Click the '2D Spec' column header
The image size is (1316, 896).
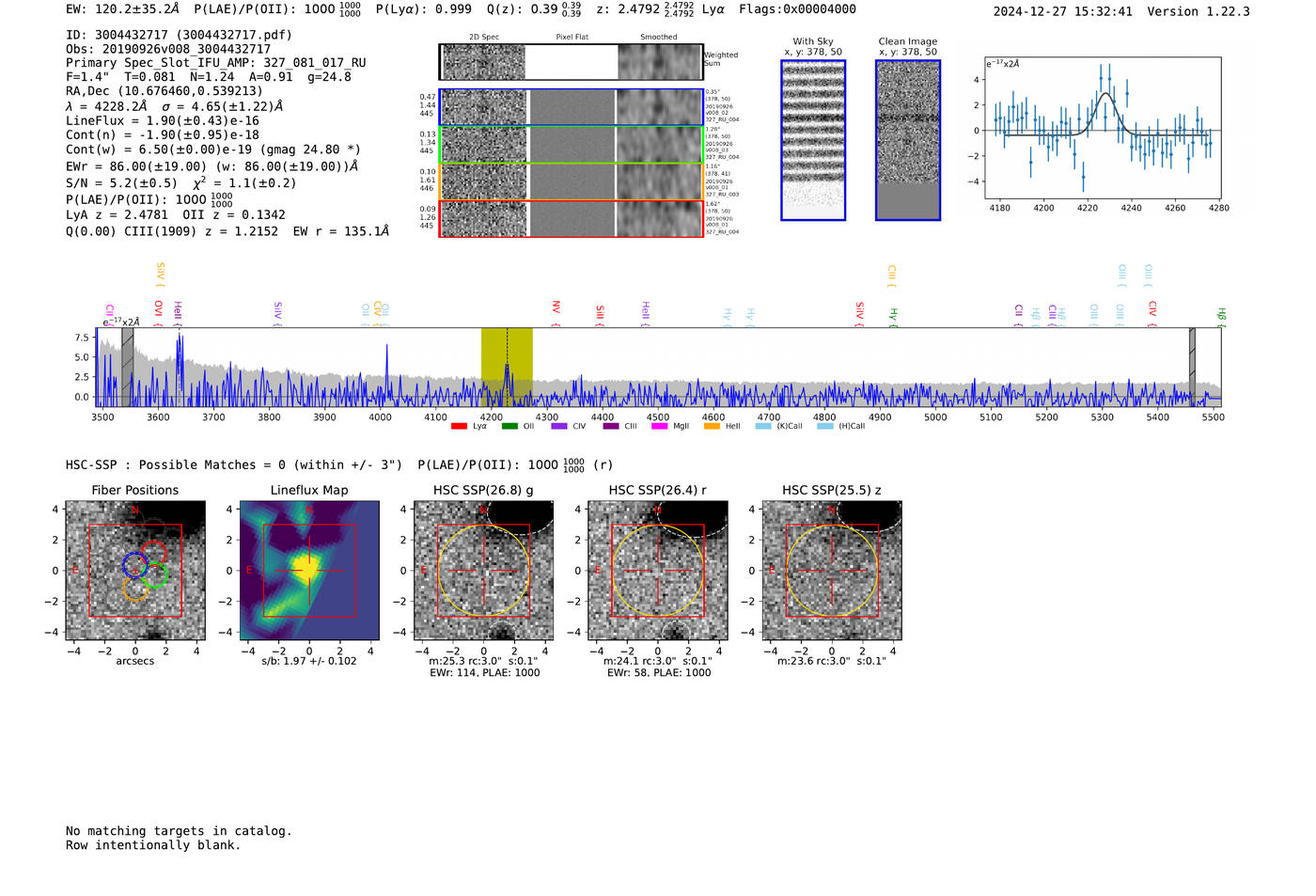pyautogui.click(x=484, y=38)
